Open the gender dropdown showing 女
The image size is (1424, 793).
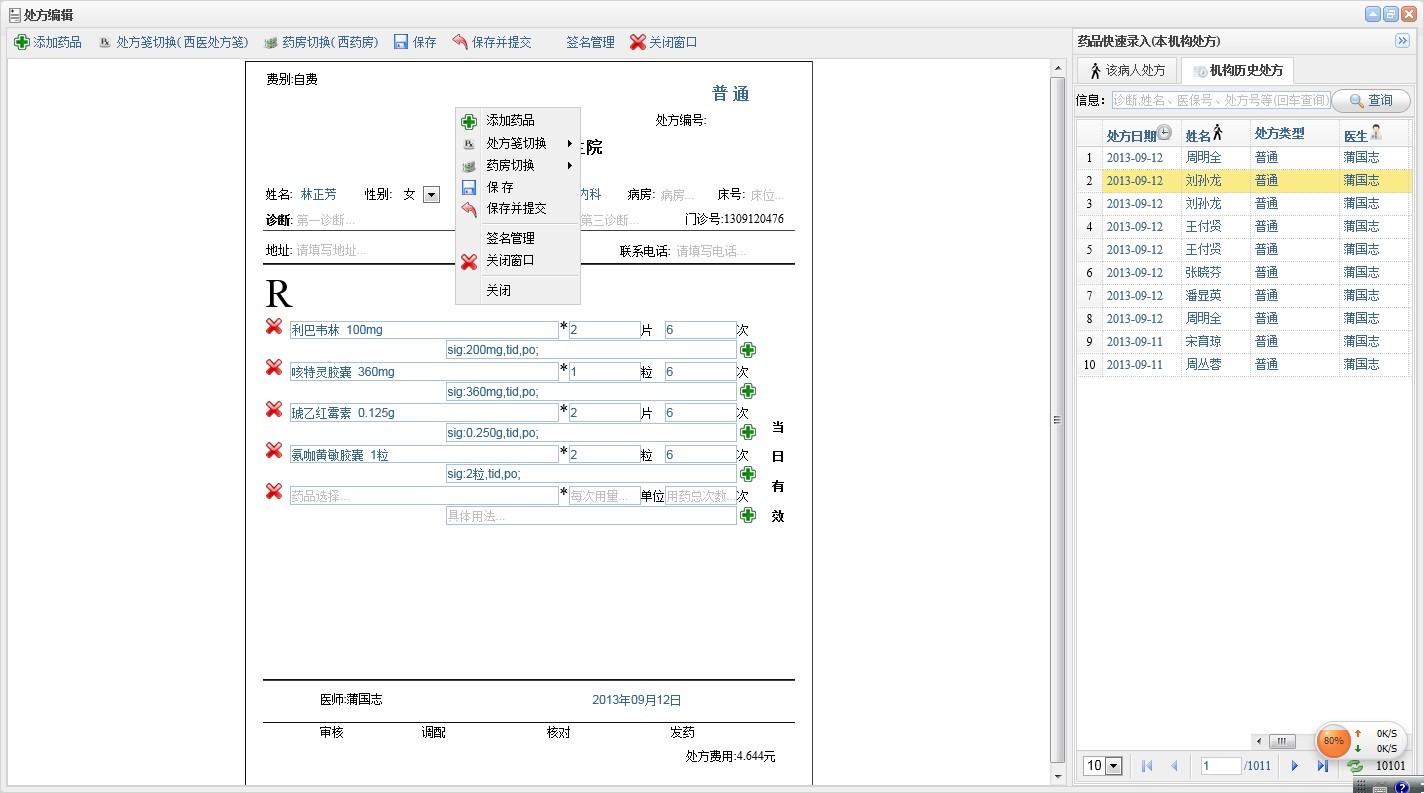pos(431,194)
